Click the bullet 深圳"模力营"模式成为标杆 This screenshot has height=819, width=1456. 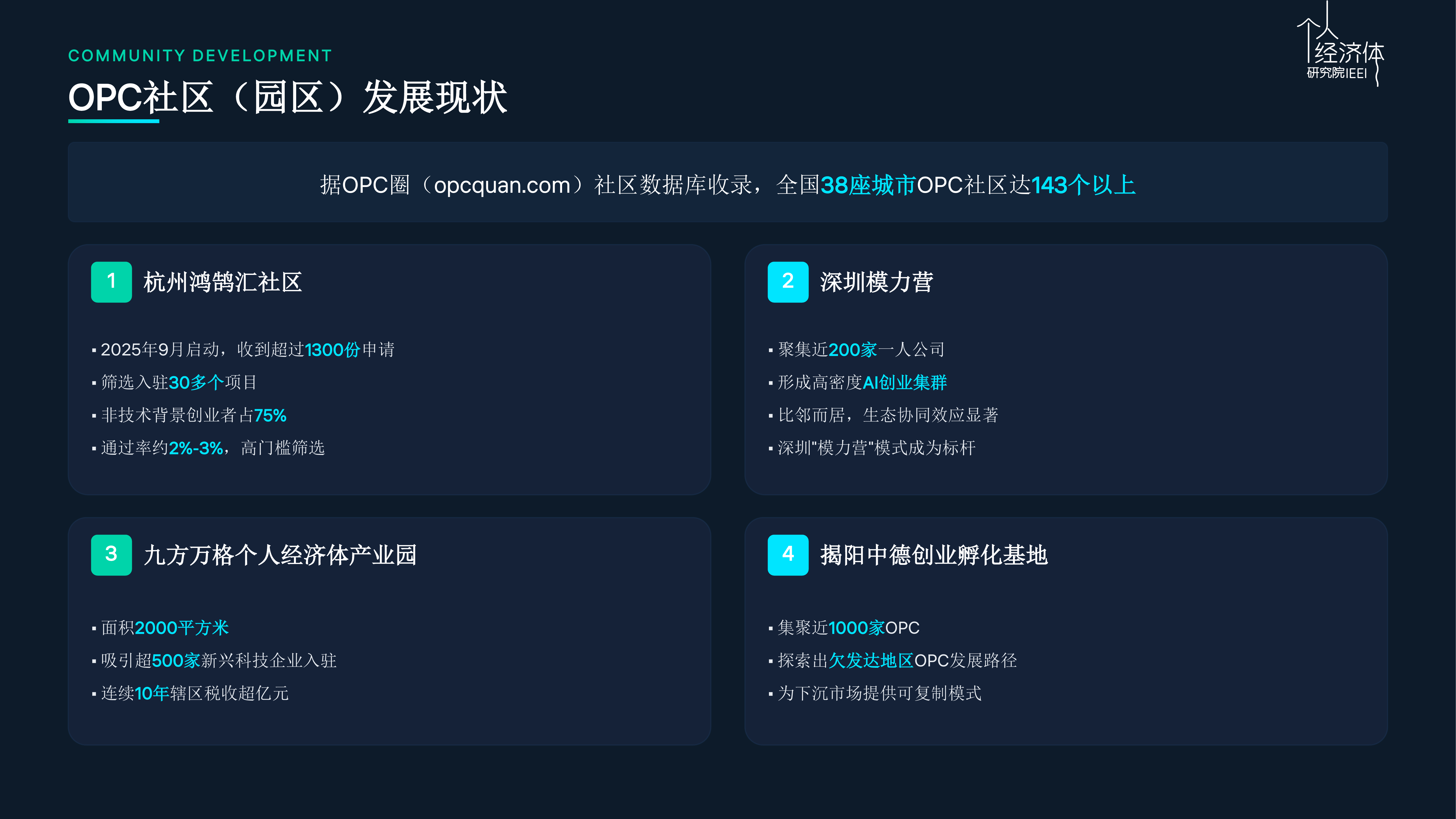tap(872, 448)
